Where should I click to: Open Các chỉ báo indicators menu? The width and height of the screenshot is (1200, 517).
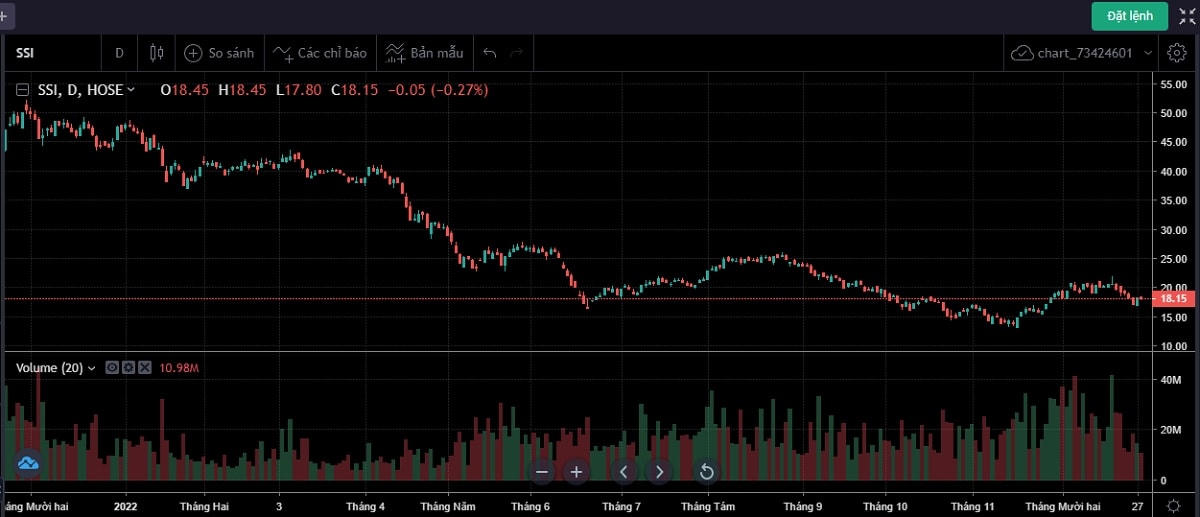pyautogui.click(x=320, y=52)
